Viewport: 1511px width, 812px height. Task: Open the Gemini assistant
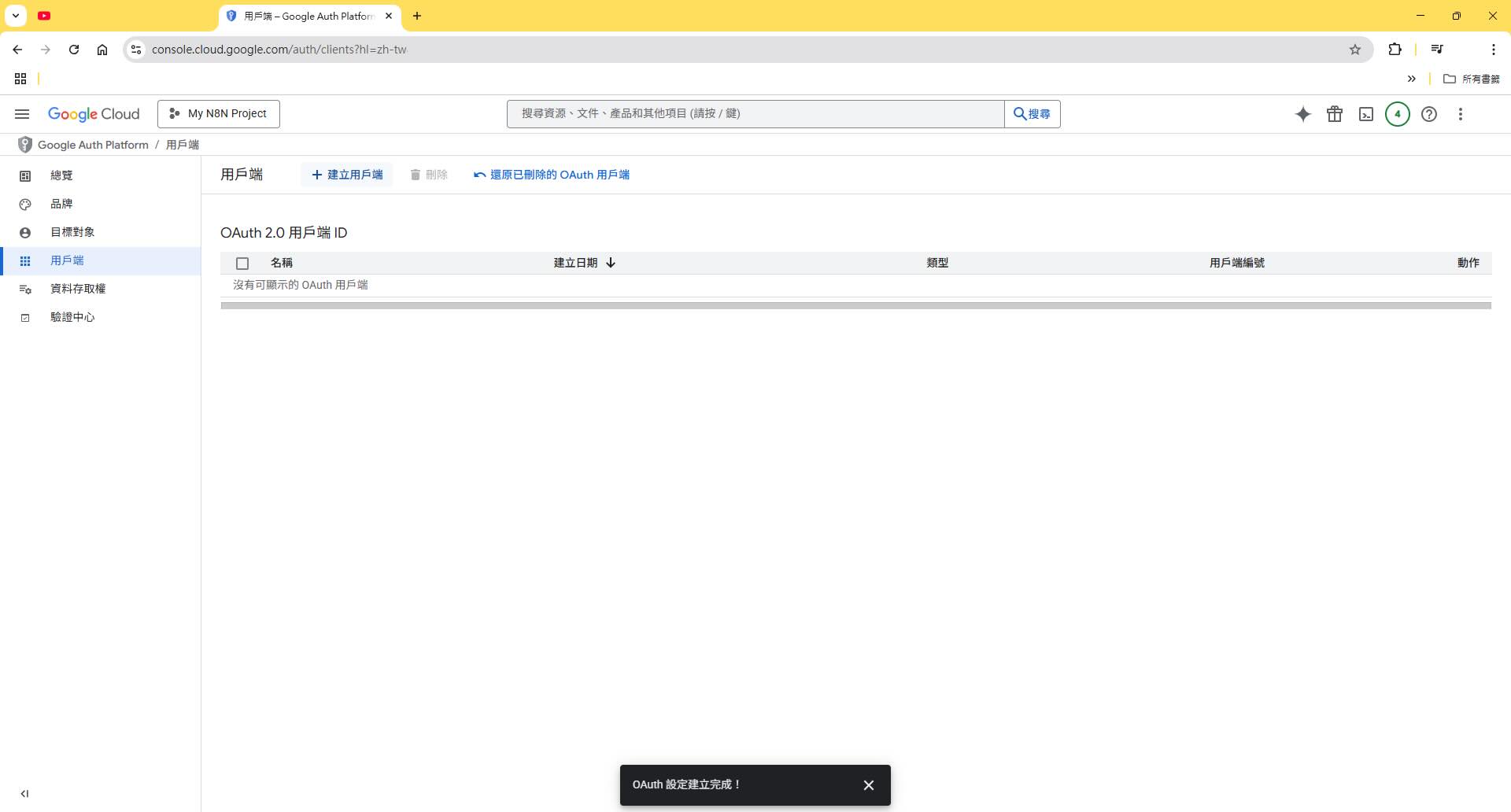click(1303, 113)
